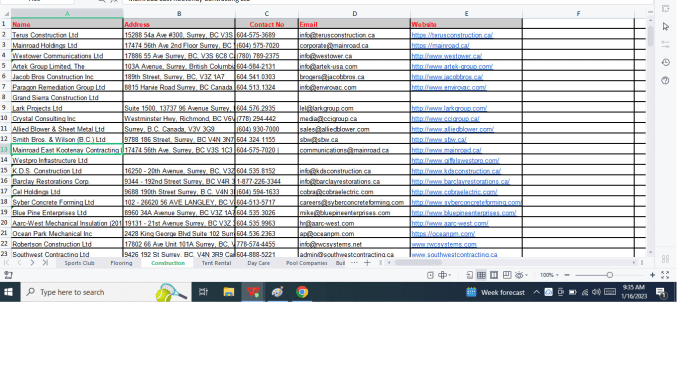Open the Windows Start menu

click(x=8, y=292)
